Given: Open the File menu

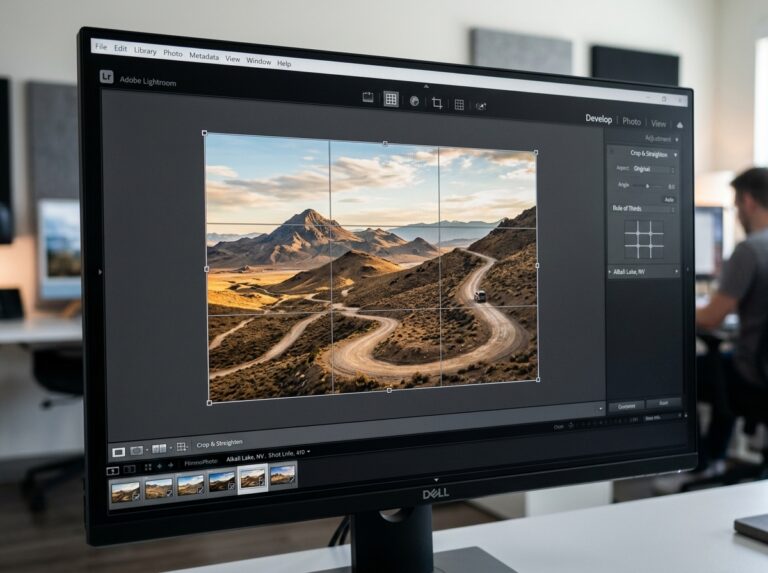Looking at the screenshot, I should pos(101,47).
